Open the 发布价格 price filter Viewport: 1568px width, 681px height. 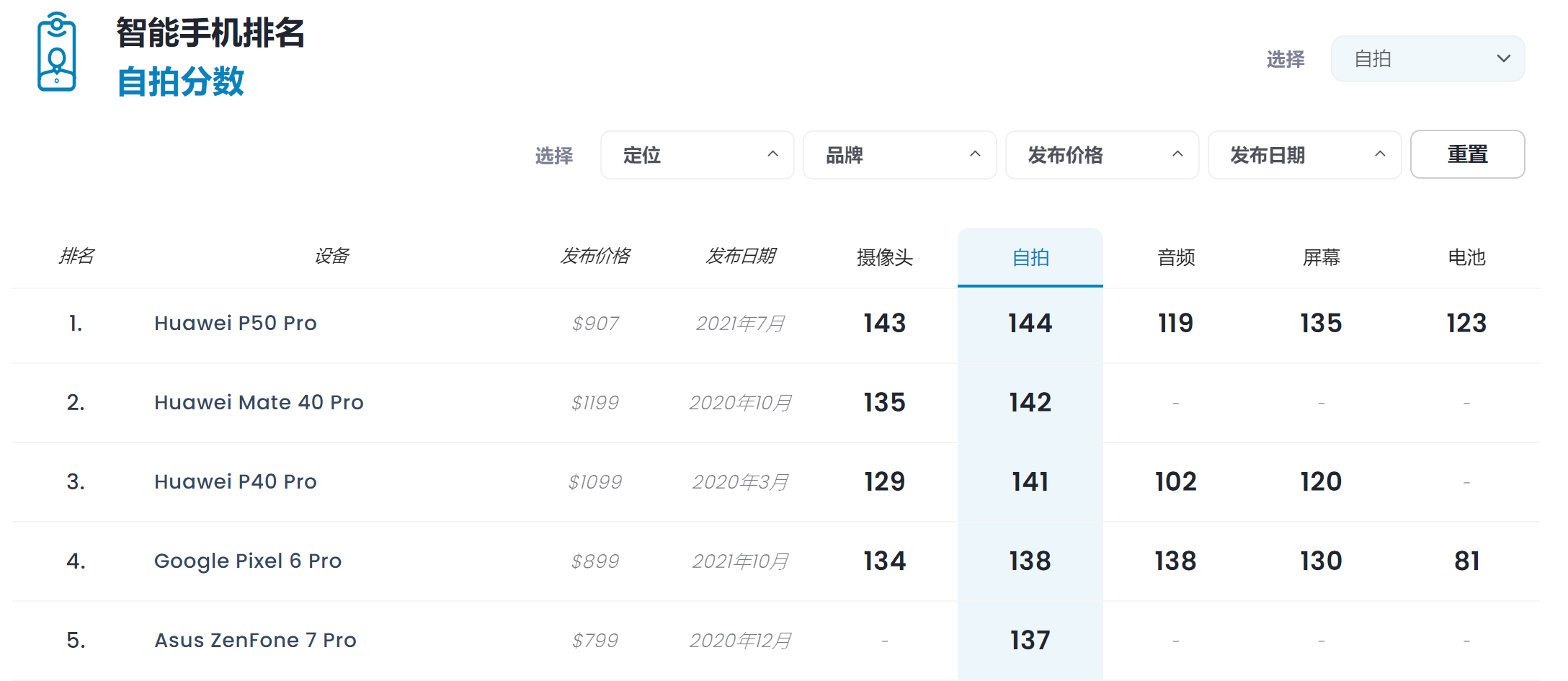pyautogui.click(x=1101, y=154)
